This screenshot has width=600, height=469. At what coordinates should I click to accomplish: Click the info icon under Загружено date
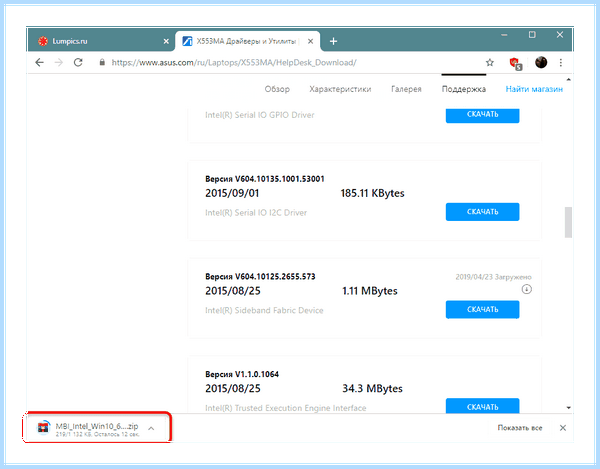pos(527,289)
